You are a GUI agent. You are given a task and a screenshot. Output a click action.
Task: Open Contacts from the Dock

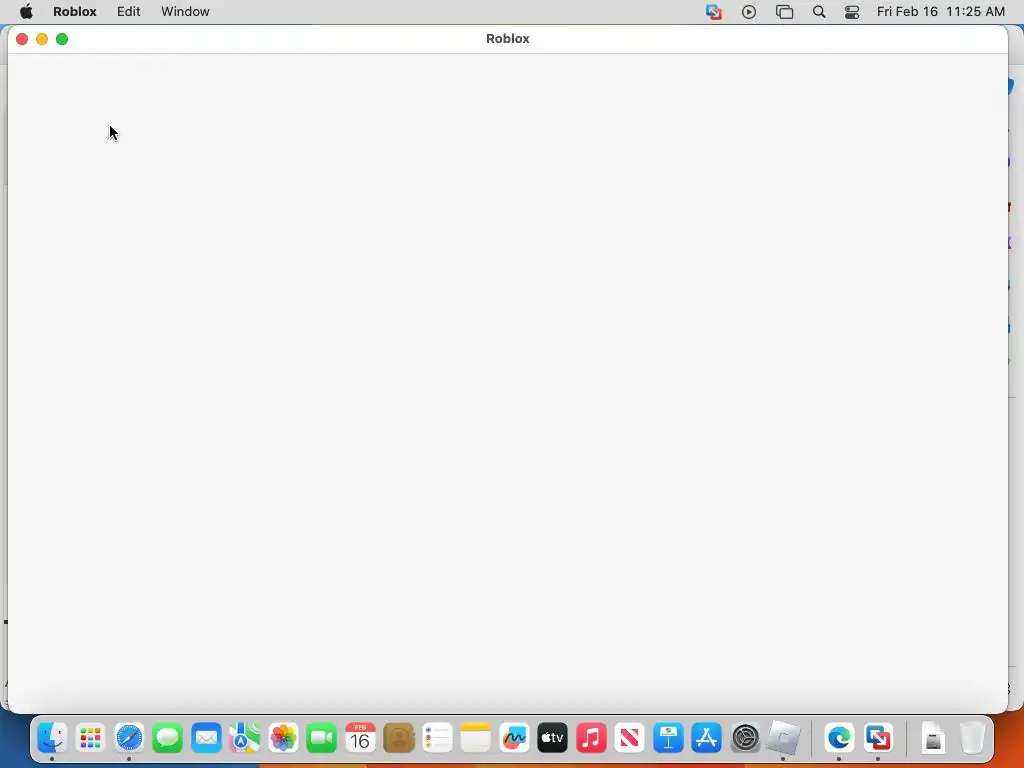pyautogui.click(x=398, y=739)
